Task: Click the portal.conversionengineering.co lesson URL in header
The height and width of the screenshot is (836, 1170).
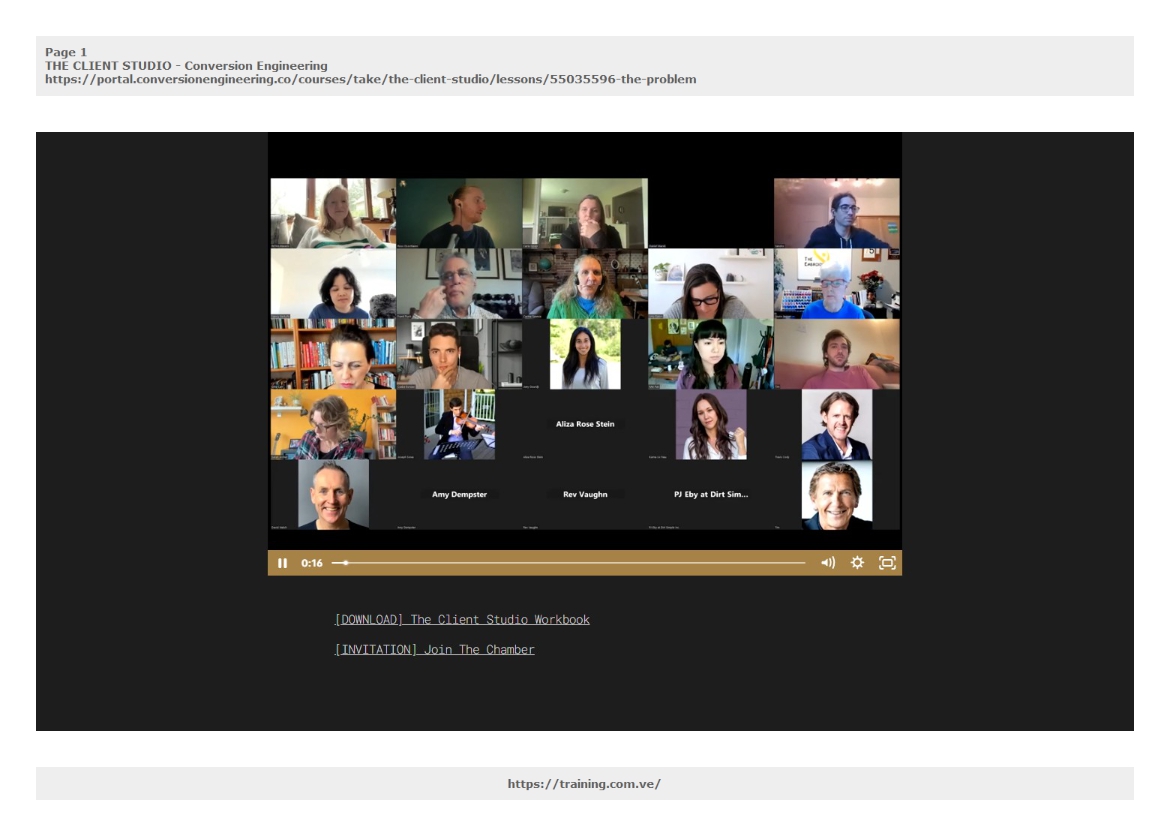Action: tap(370, 79)
